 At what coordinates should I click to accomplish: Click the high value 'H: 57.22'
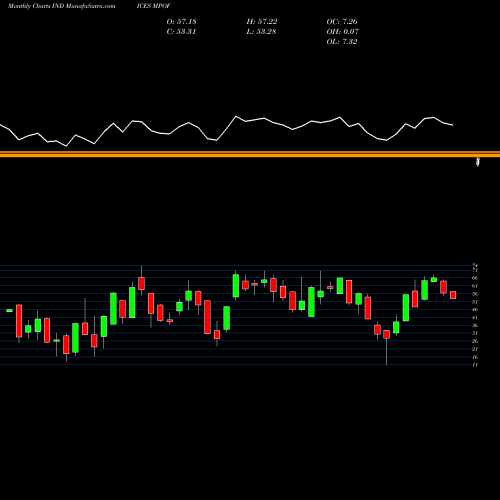click(262, 21)
